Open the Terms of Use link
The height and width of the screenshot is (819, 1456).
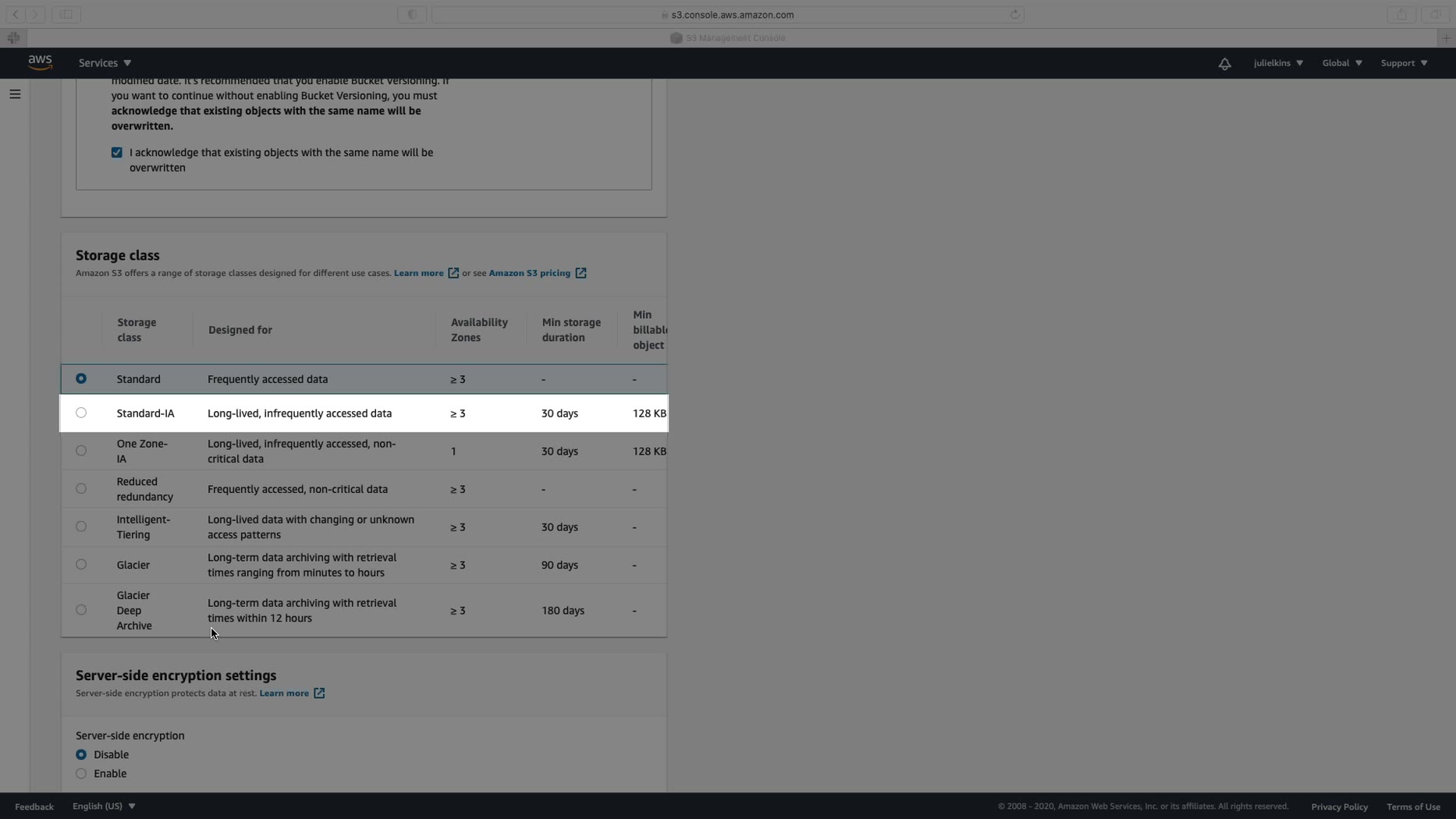pyautogui.click(x=1413, y=807)
